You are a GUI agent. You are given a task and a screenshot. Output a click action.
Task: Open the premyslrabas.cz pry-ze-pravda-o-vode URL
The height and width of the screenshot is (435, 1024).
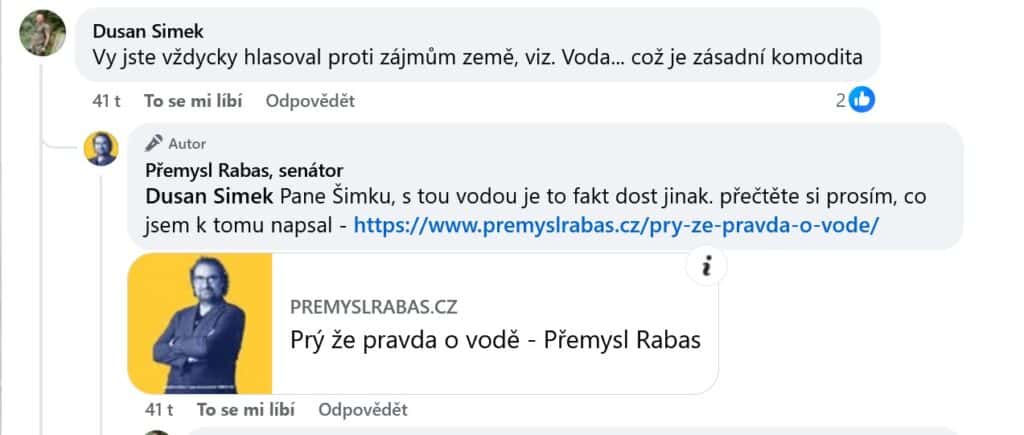pos(616,225)
